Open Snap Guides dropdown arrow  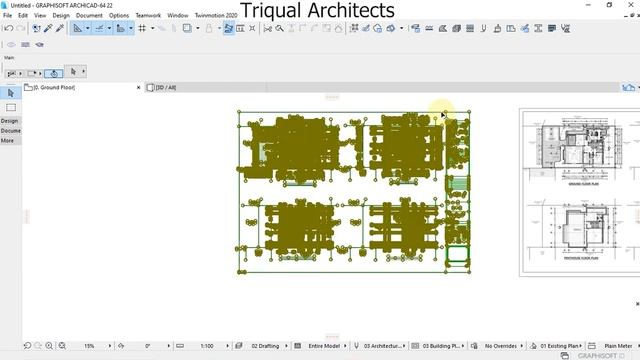click(109, 28)
